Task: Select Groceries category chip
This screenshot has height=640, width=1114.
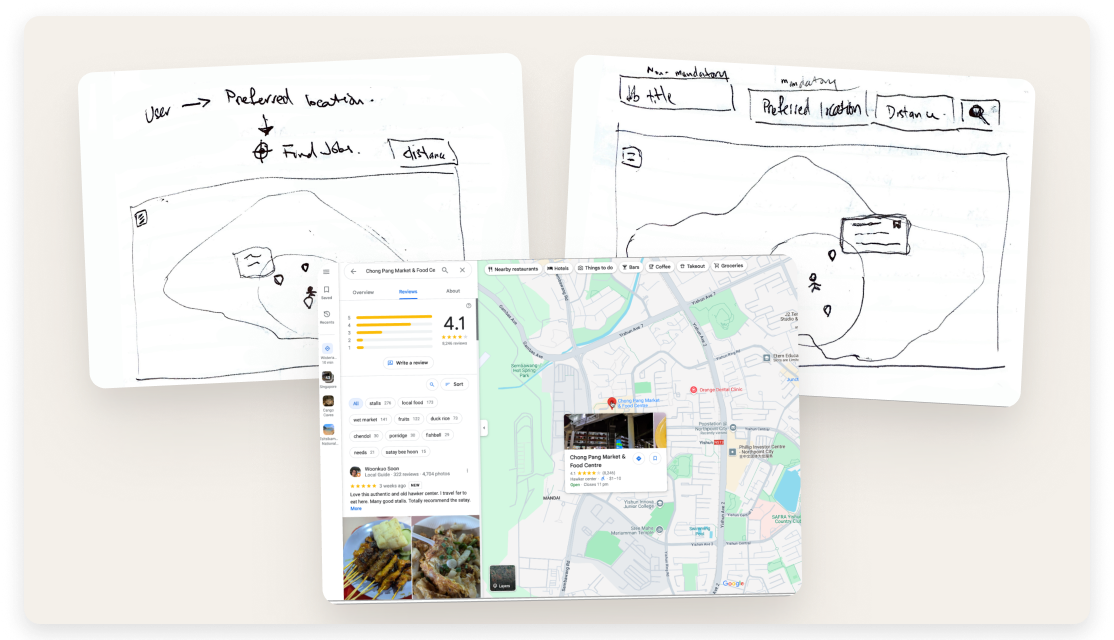Action: click(729, 266)
